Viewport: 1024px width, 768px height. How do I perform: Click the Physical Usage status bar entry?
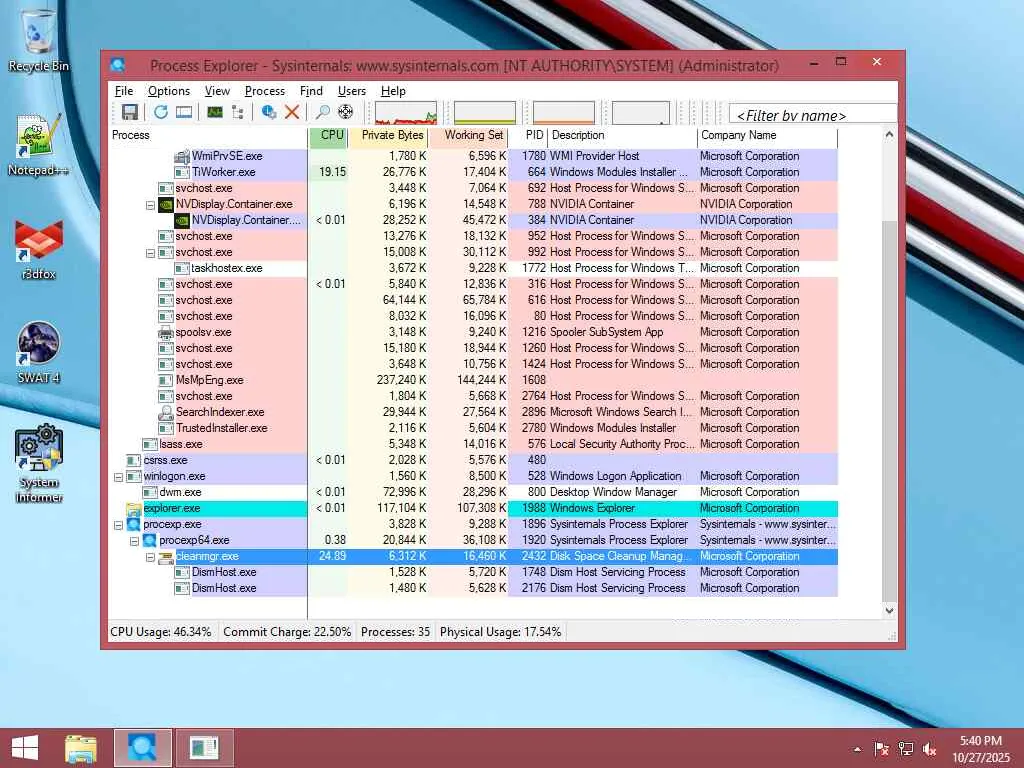(500, 632)
